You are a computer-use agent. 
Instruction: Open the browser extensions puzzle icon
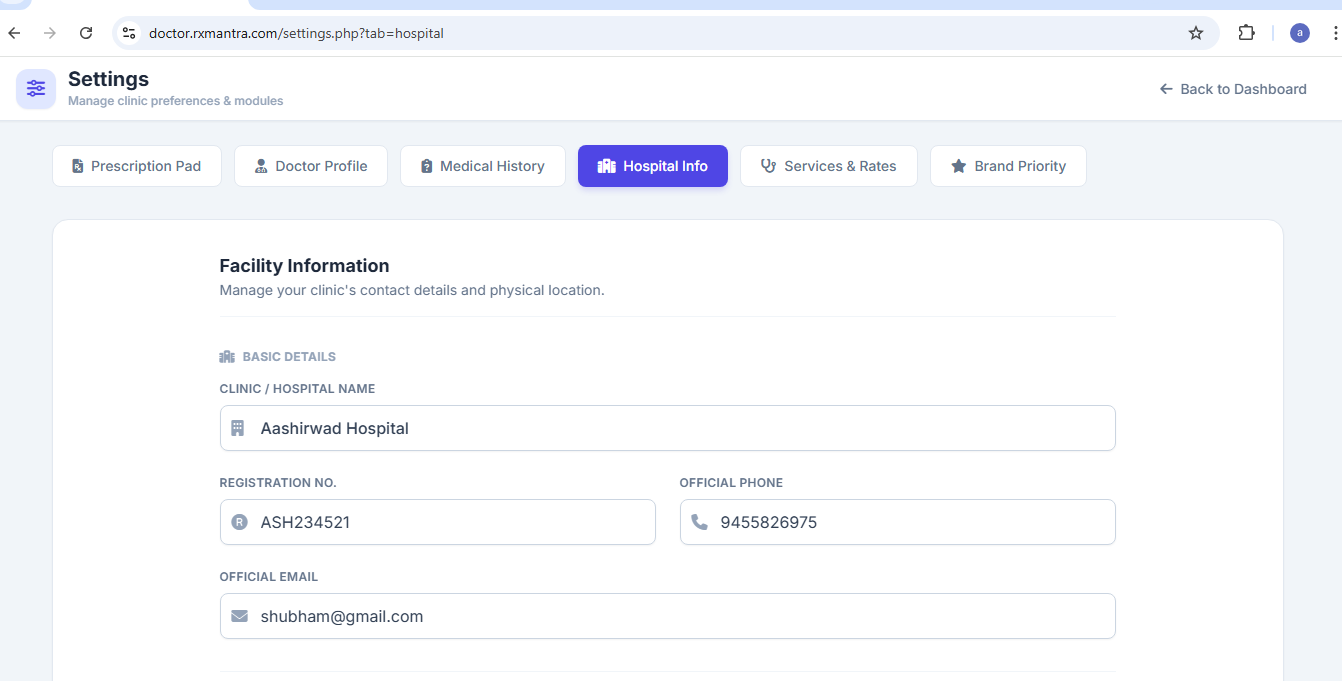pyautogui.click(x=1246, y=33)
